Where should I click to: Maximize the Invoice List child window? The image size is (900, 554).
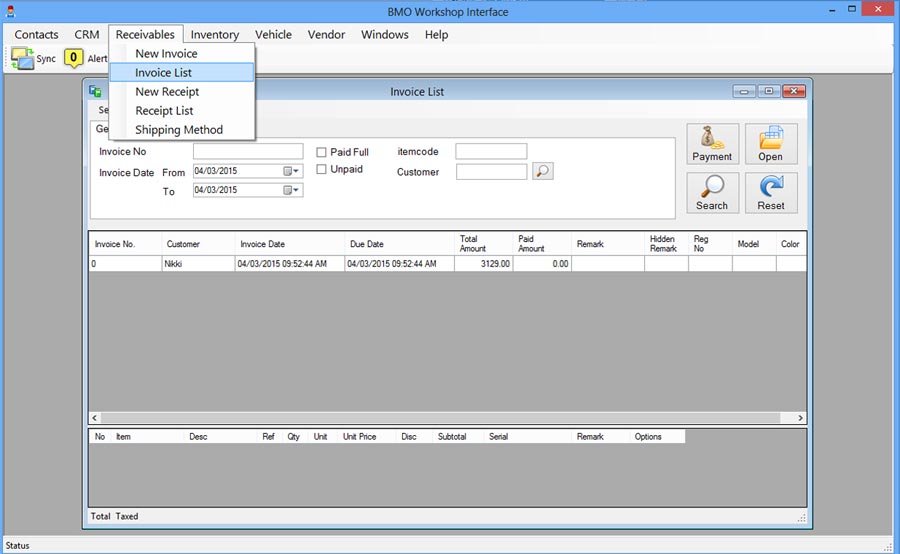769,91
